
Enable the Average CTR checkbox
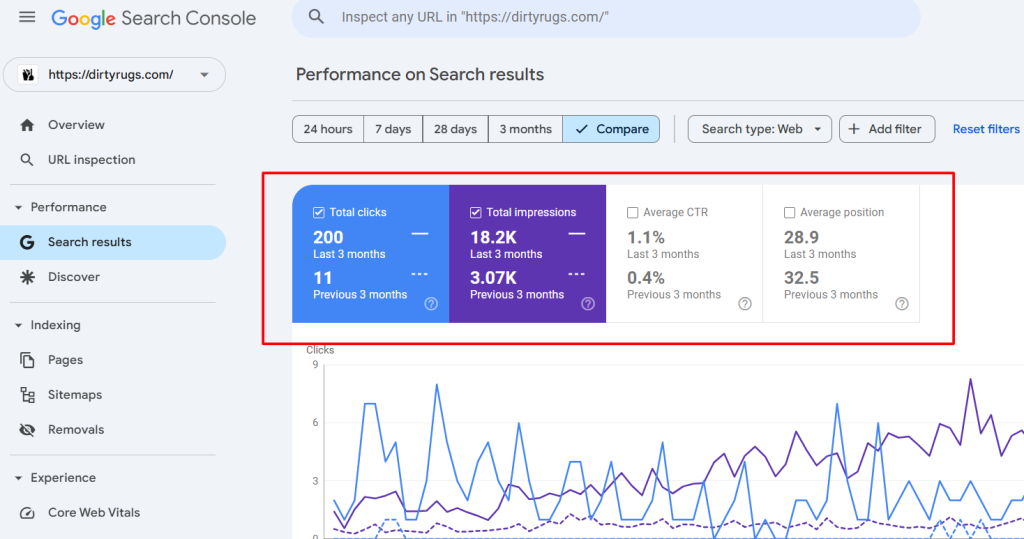pyautogui.click(x=633, y=212)
